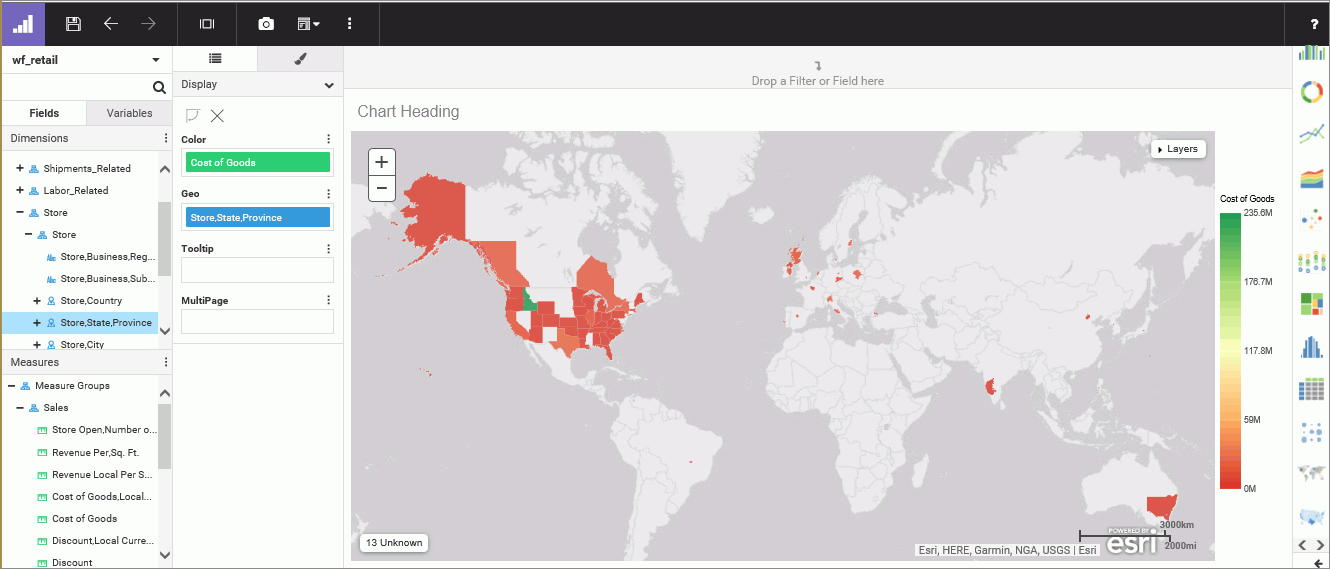1330x569 pixels.
Task: Click the purple application logo icon
Action: pyautogui.click(x=22, y=23)
